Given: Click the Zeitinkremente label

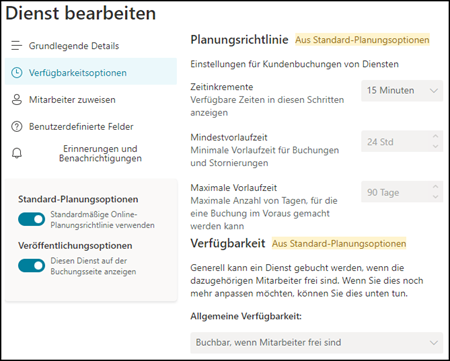Looking at the screenshot, I should tap(222, 87).
